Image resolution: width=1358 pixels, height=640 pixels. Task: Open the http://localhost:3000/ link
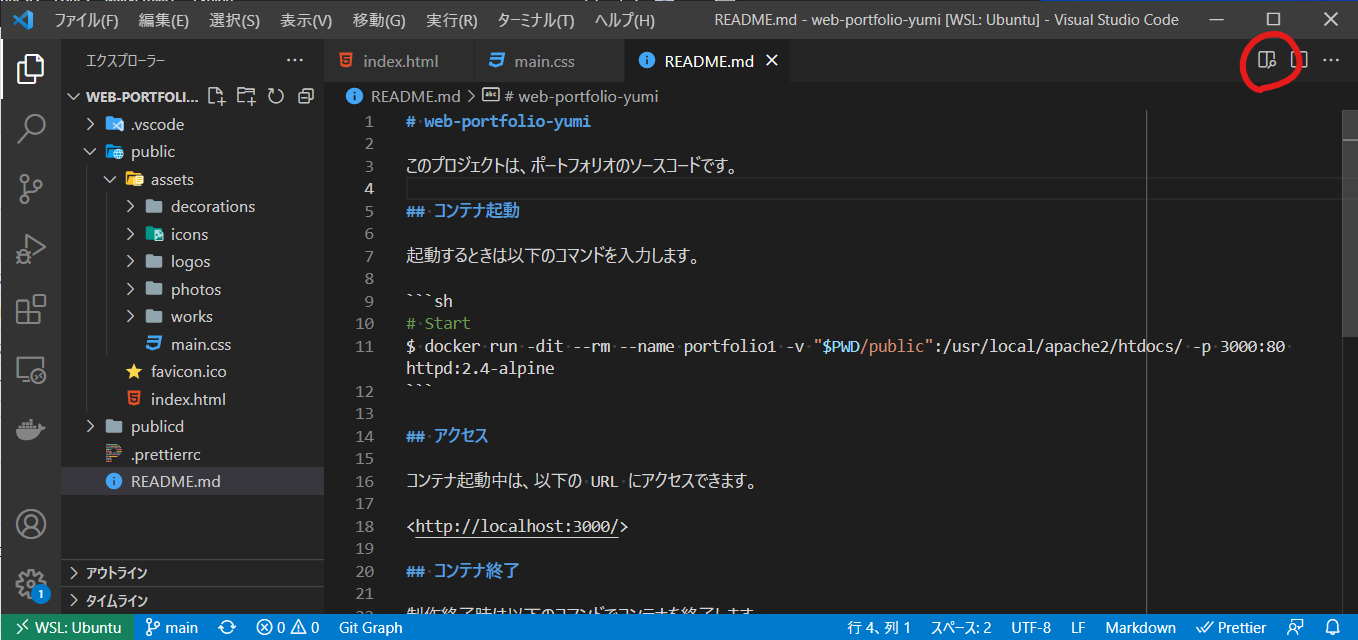click(x=517, y=527)
